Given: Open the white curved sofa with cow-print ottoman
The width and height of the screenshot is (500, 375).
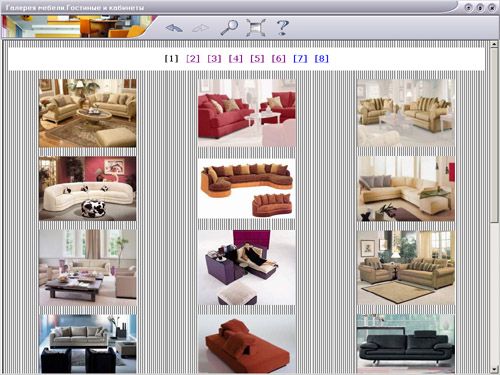Looking at the screenshot, I should [x=87, y=188].
